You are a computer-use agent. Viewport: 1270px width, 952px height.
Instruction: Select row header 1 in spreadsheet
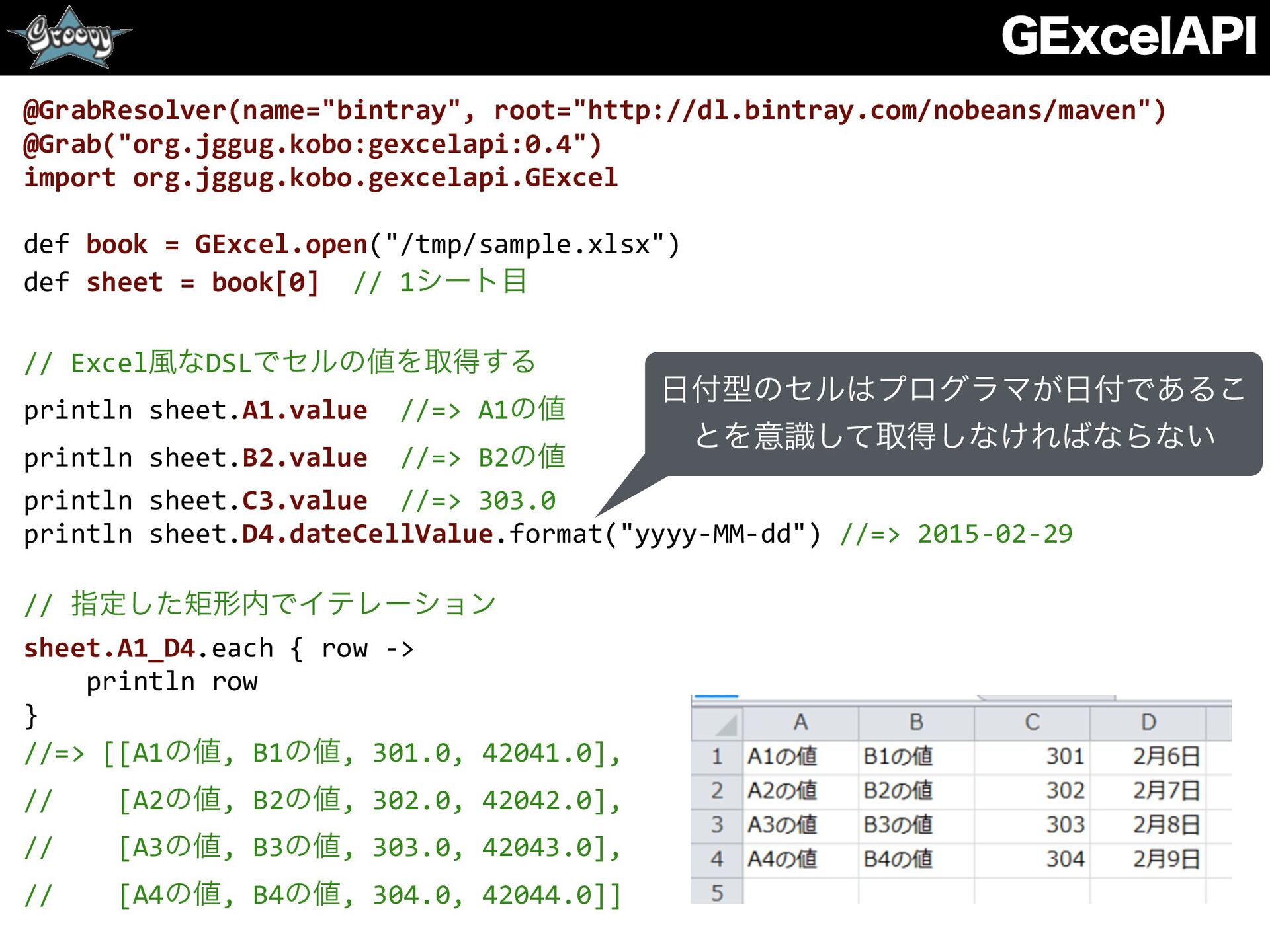coord(717,757)
